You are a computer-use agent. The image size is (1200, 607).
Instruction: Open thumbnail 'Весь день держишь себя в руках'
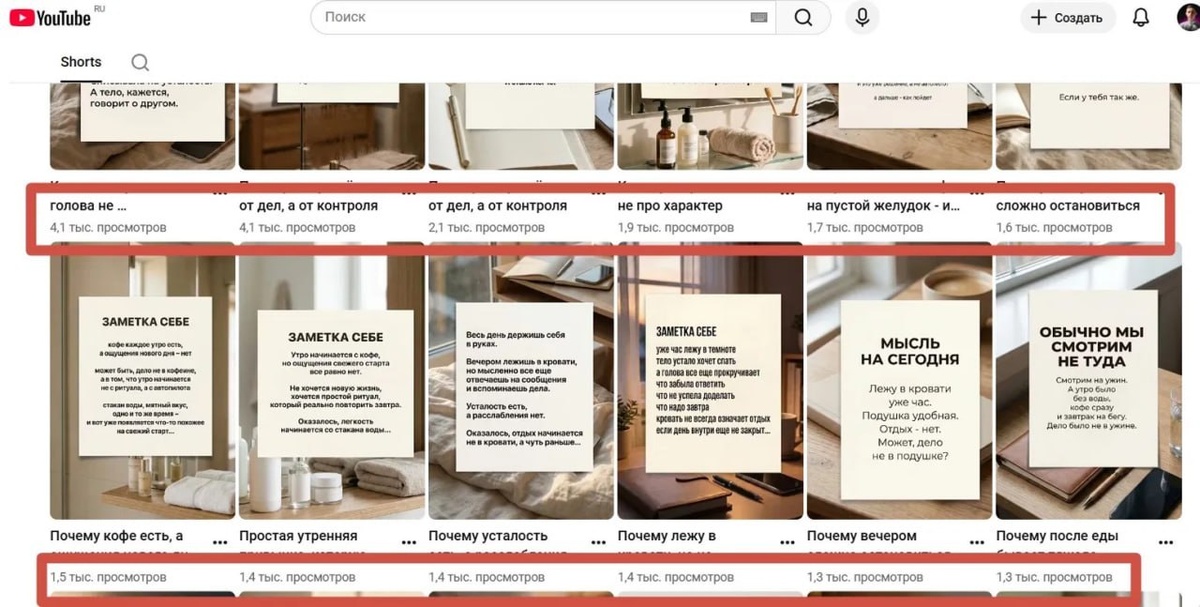pyautogui.click(x=521, y=380)
